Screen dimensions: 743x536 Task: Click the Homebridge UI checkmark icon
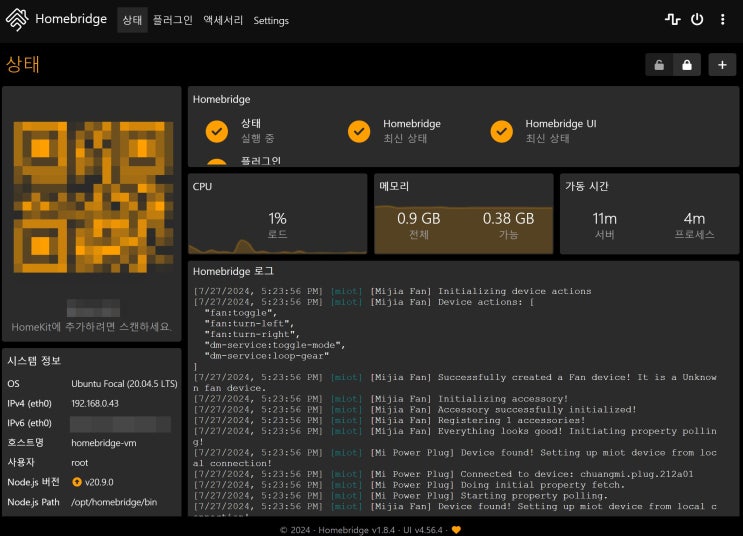pyautogui.click(x=501, y=131)
